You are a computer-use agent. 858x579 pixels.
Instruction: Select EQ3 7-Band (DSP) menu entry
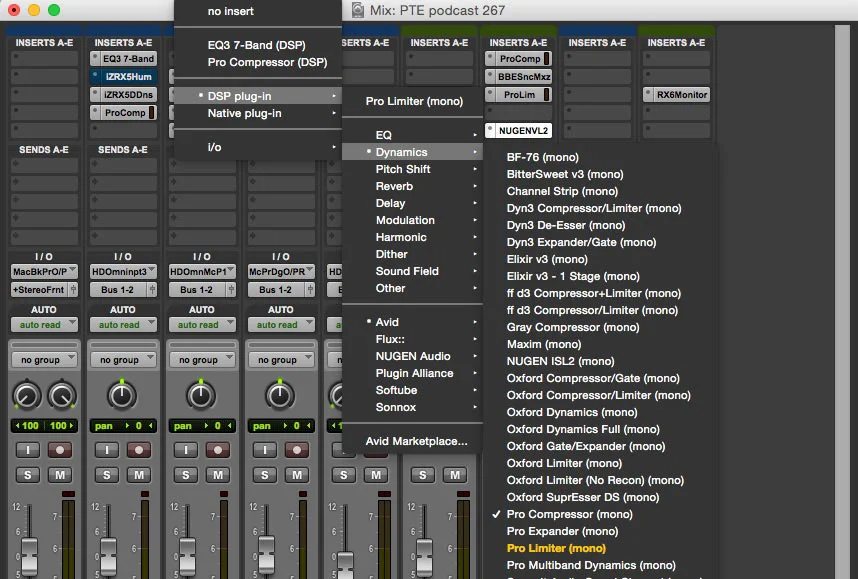(x=258, y=45)
